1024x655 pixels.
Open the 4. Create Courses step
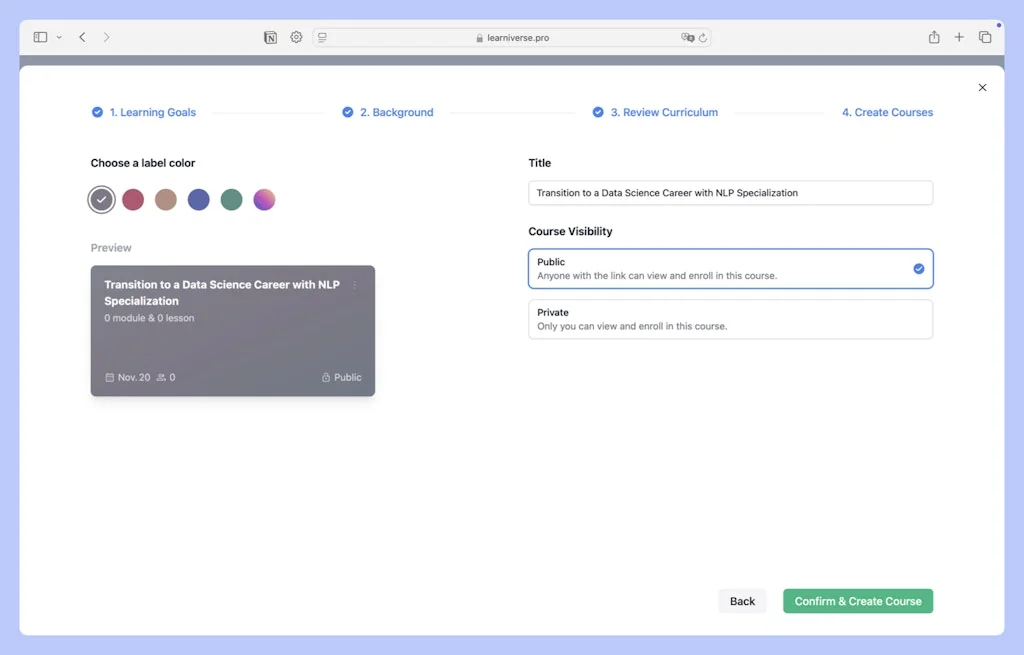pyautogui.click(x=887, y=112)
